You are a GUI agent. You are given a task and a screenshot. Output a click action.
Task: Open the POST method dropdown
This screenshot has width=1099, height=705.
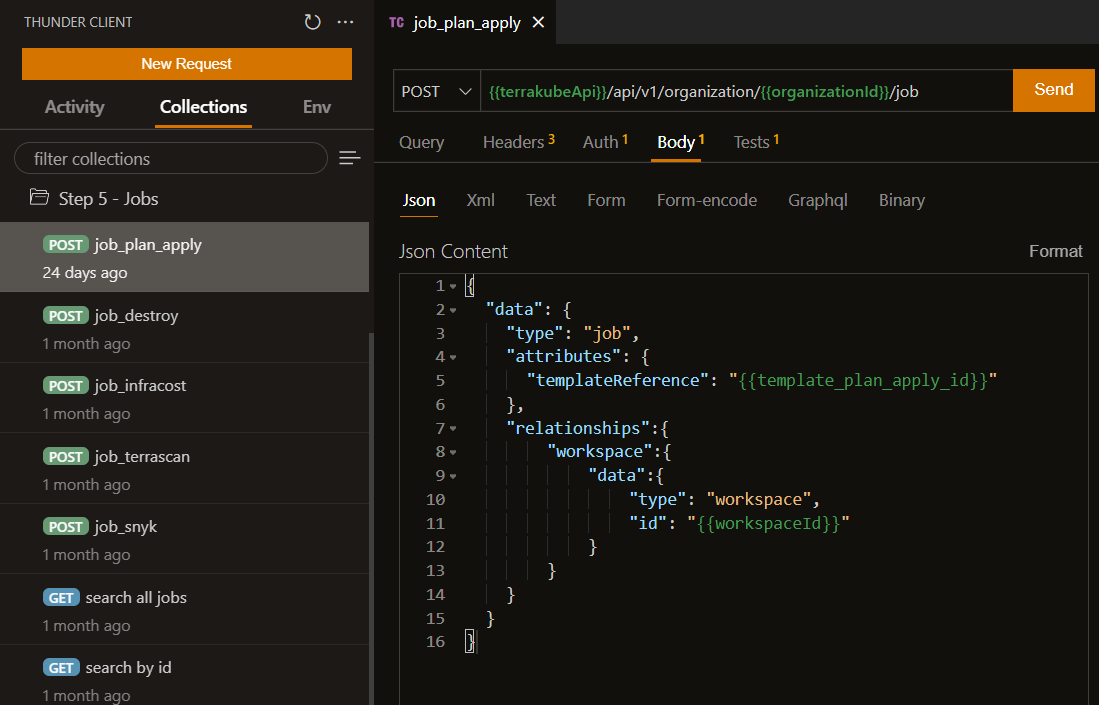point(436,91)
